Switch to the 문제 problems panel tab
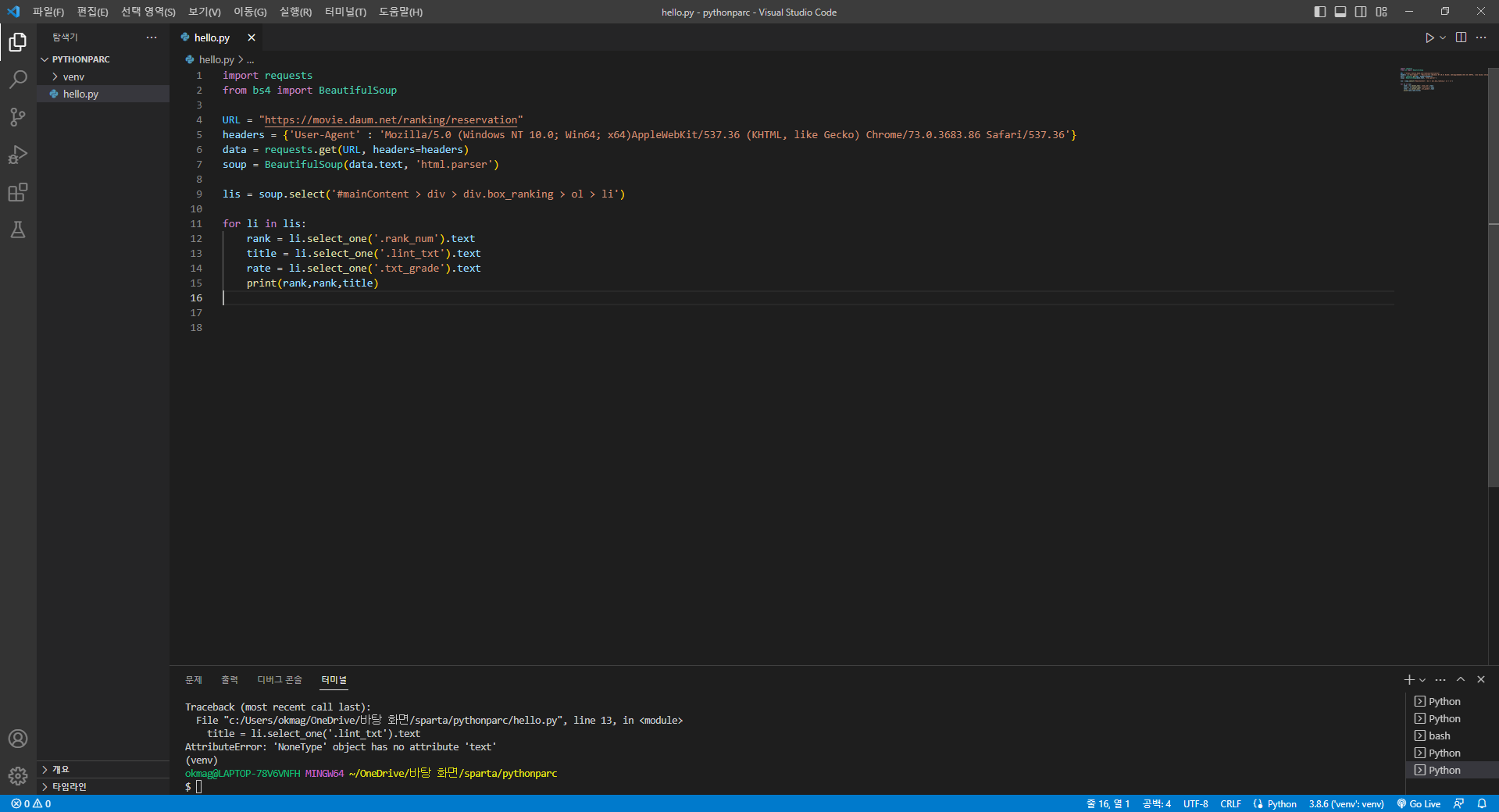Screen dimensions: 1499x812 [x=194, y=680]
